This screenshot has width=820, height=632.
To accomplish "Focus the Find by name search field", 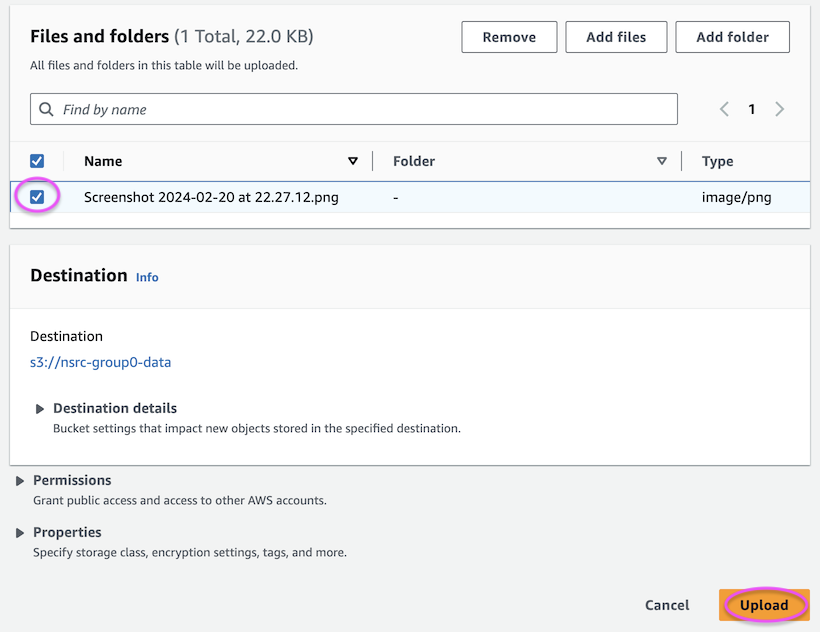I will (x=360, y=109).
